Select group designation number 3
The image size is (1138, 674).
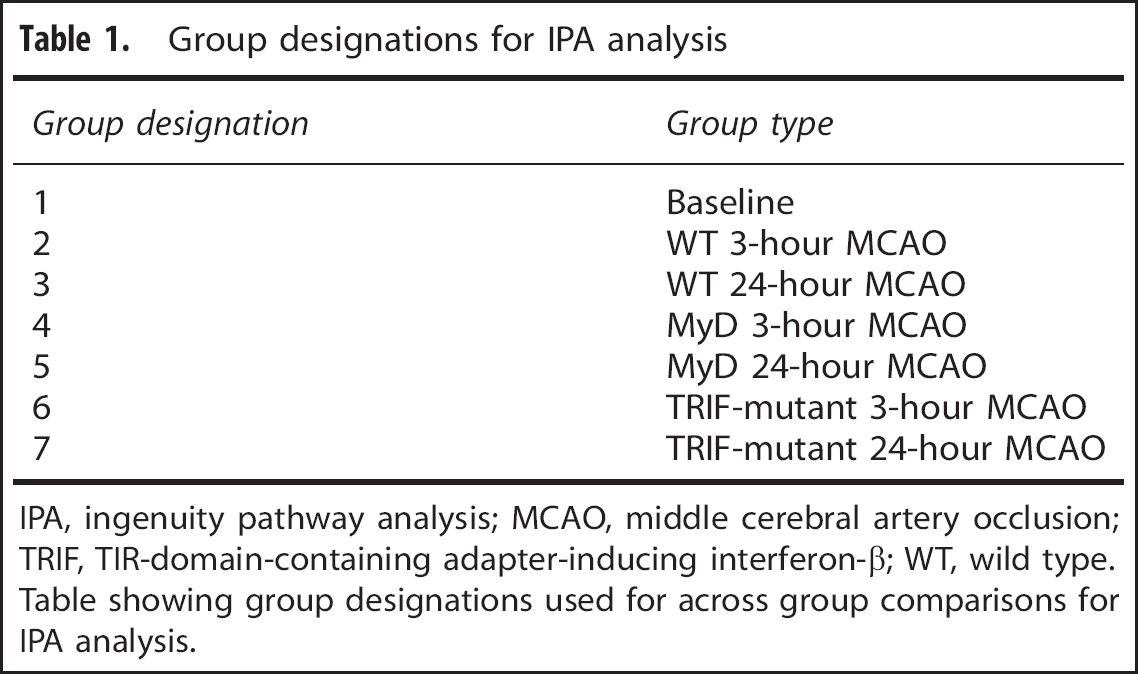click(41, 284)
